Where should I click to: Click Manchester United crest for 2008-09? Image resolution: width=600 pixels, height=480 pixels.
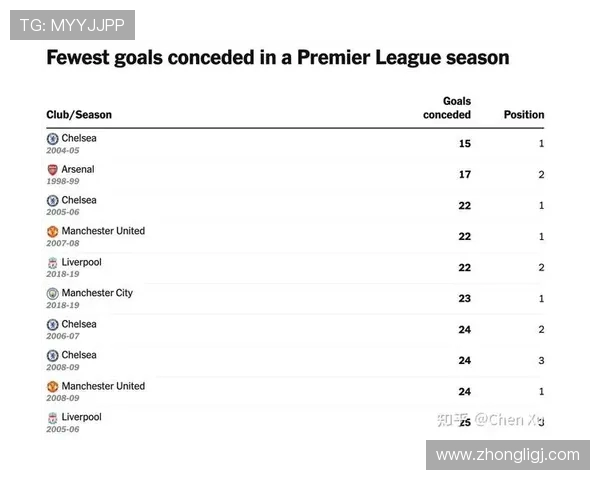[52, 387]
